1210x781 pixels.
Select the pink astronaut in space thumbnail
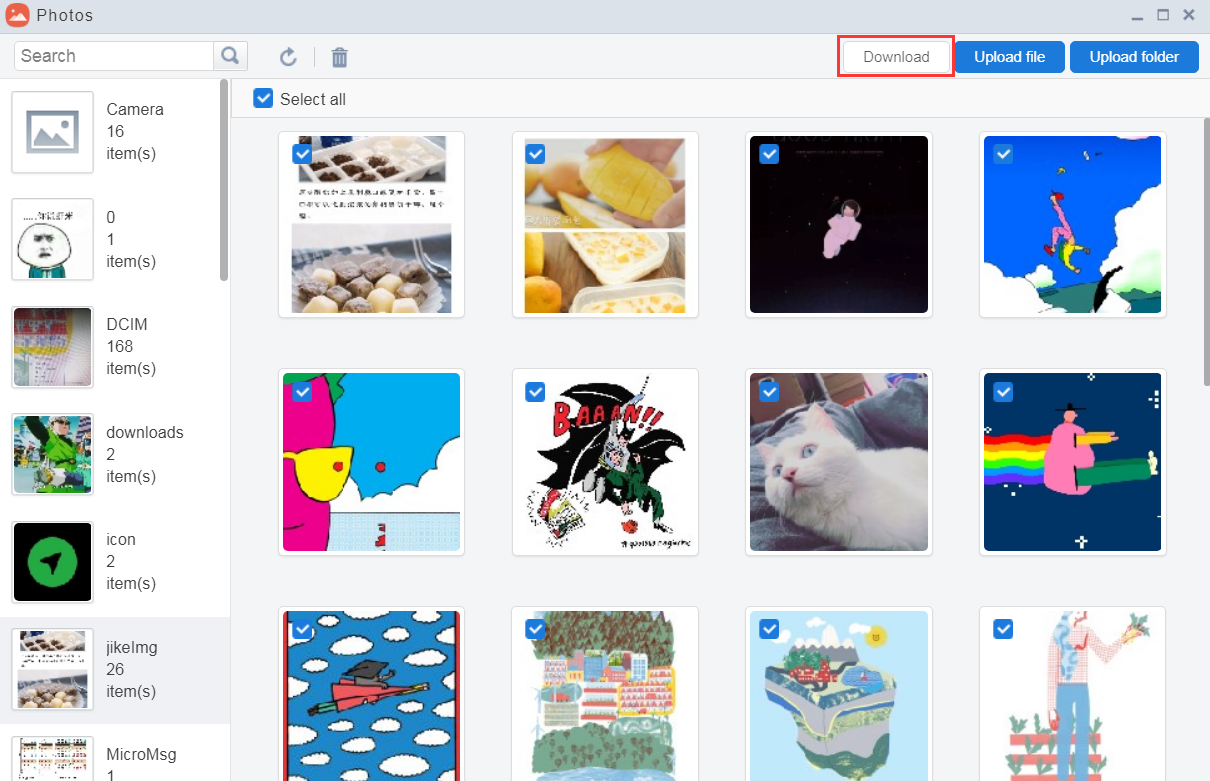coord(839,225)
